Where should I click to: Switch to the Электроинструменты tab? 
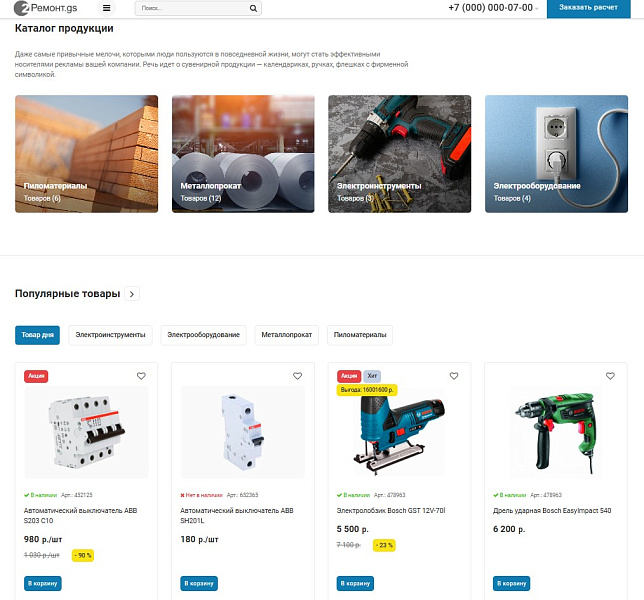110,335
